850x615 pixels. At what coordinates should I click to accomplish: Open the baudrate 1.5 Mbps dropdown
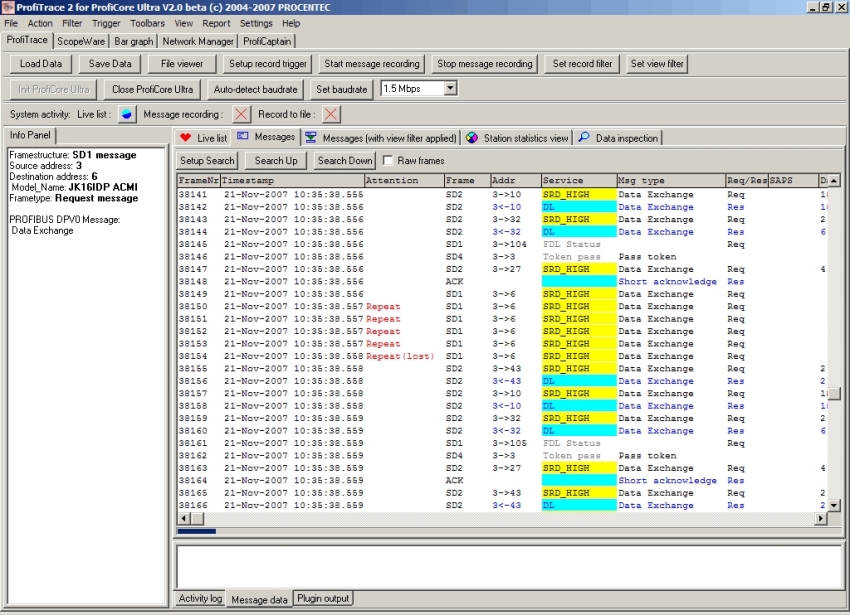click(x=450, y=89)
